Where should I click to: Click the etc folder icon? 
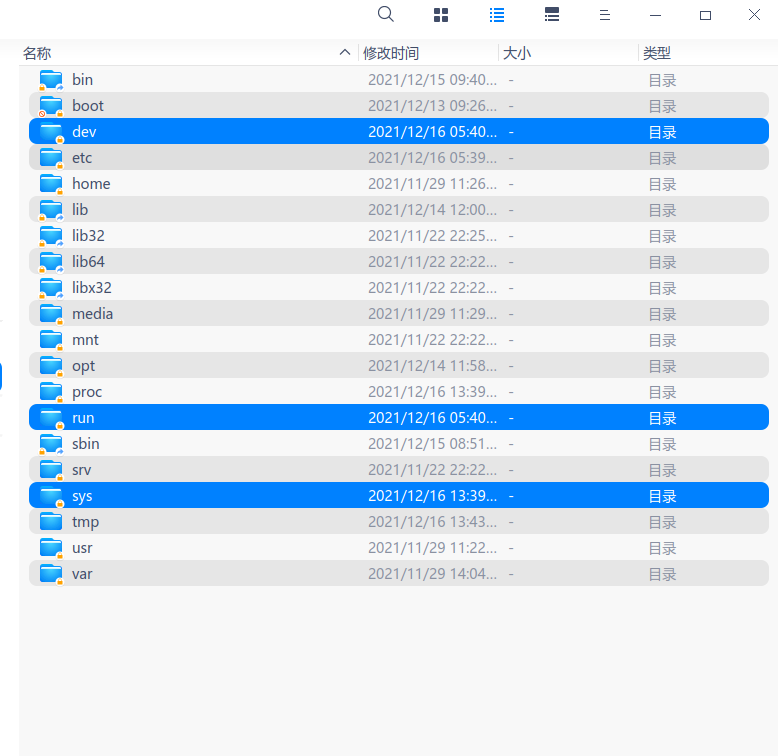[51, 158]
